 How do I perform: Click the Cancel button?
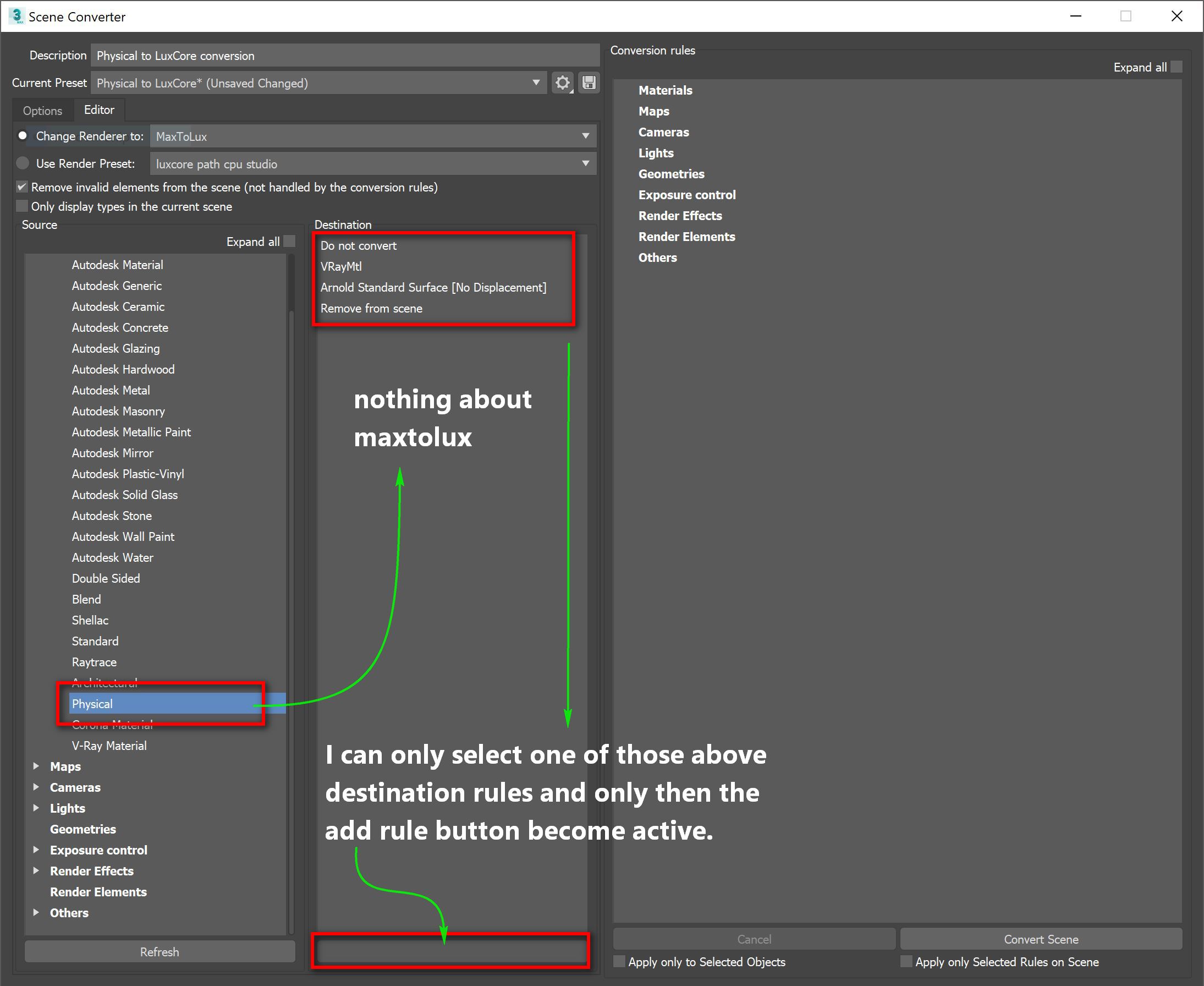point(754,939)
